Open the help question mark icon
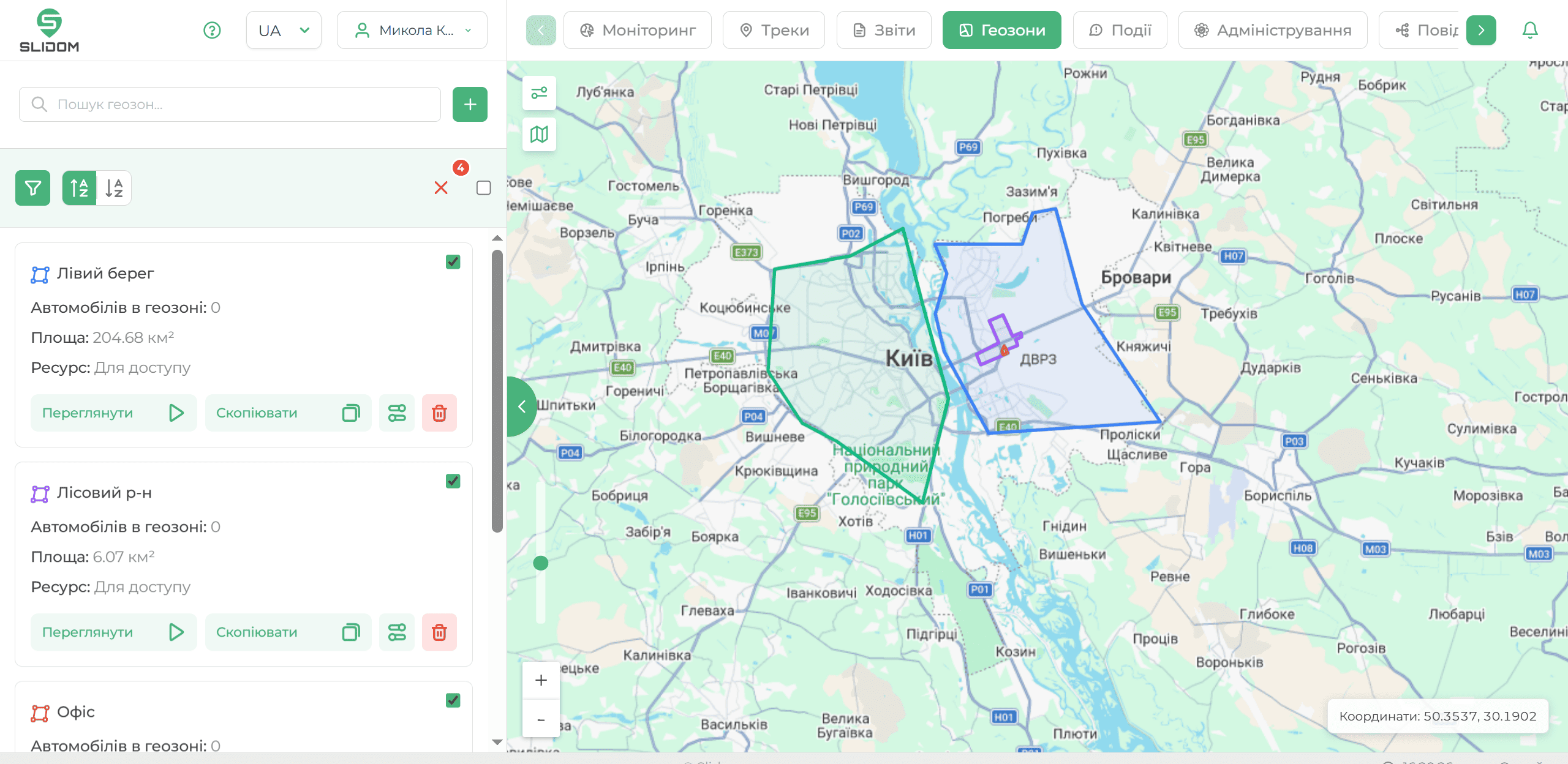This screenshot has height=764, width=1568. point(212,30)
